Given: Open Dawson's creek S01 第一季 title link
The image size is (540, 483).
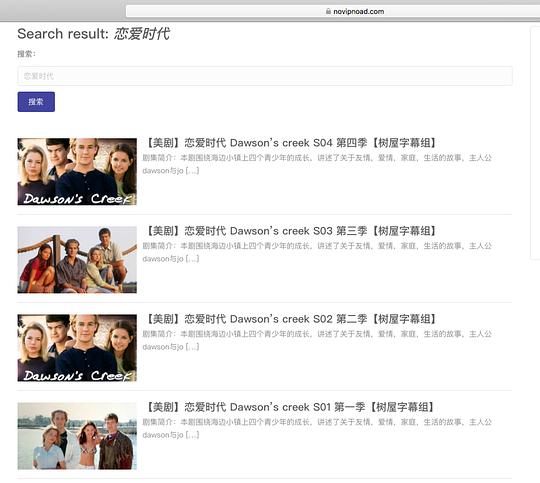Looking at the screenshot, I should [x=290, y=407].
